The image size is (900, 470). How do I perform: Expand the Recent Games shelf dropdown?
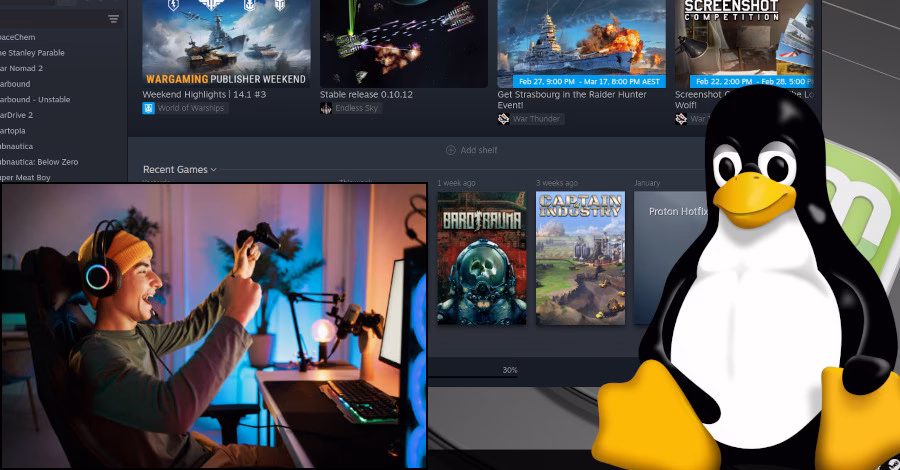(x=214, y=170)
